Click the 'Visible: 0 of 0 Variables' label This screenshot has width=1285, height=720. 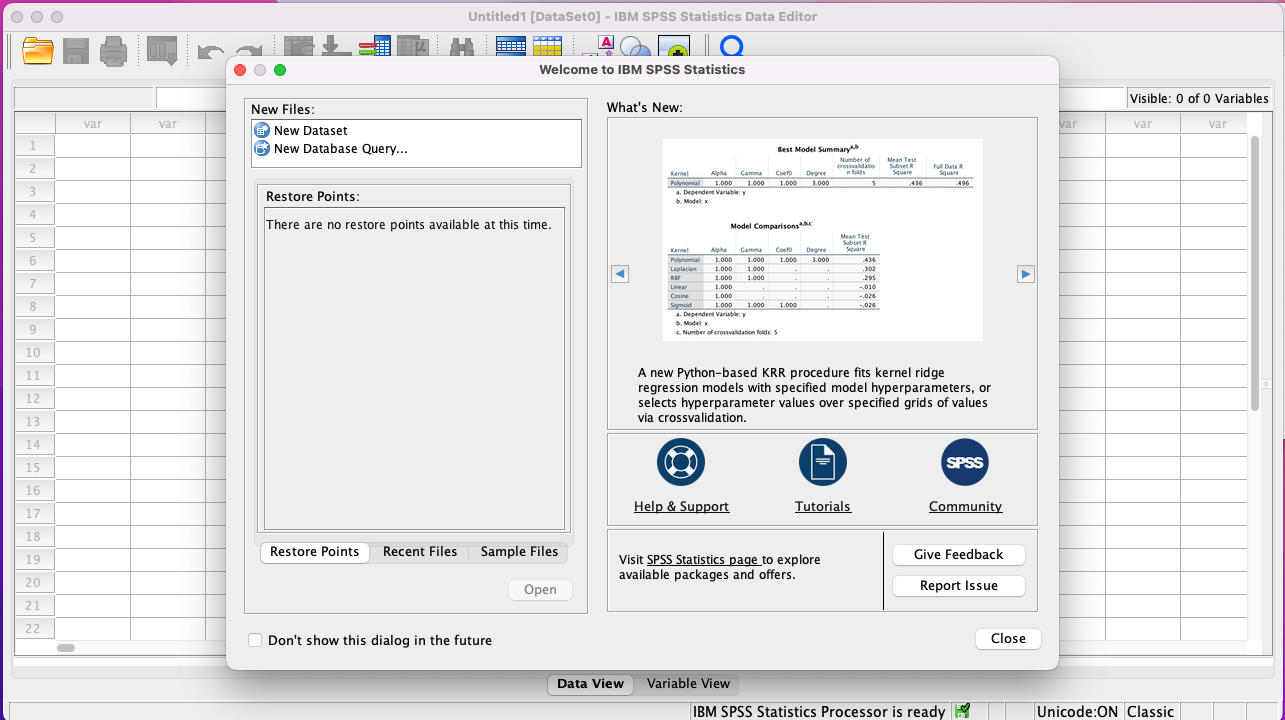[x=1199, y=98]
